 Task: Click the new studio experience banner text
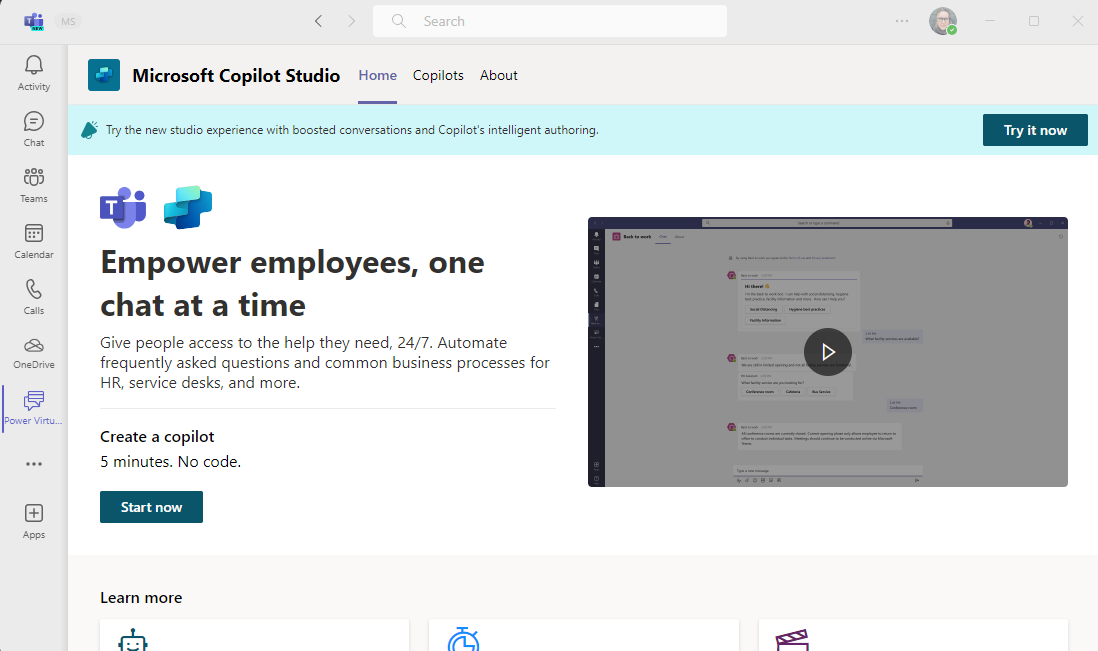pyautogui.click(x=352, y=130)
